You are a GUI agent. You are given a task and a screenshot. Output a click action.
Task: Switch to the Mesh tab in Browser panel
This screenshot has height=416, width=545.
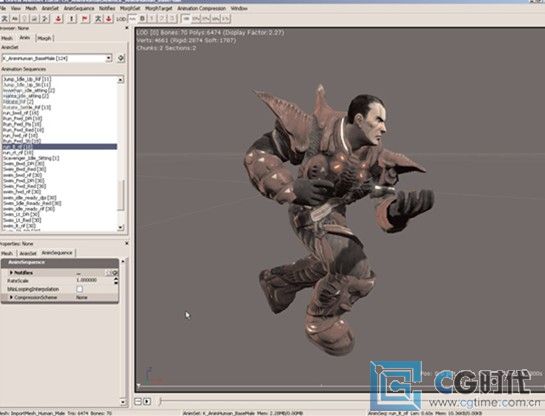pyautogui.click(x=7, y=38)
